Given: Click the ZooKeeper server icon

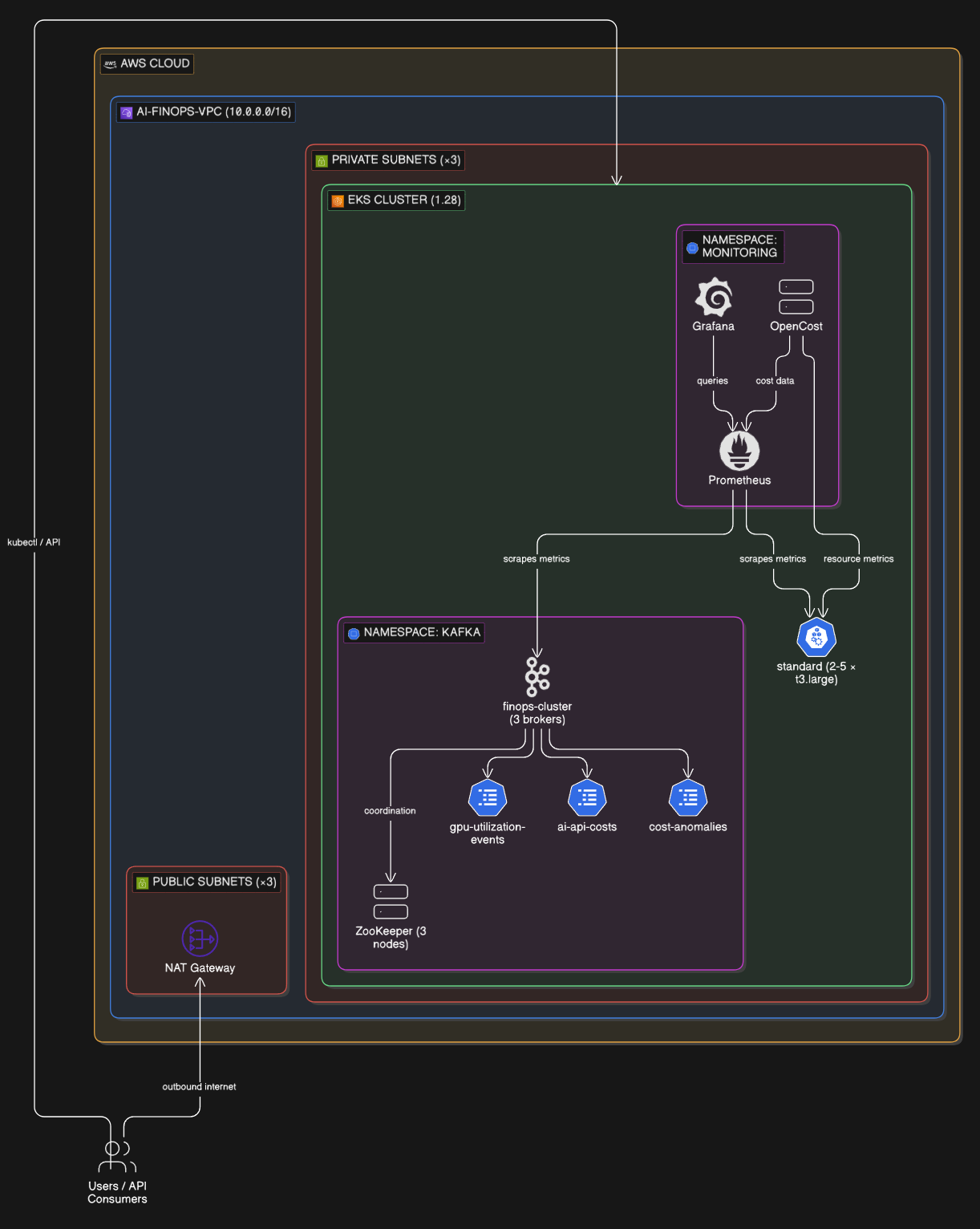Looking at the screenshot, I should pyautogui.click(x=391, y=902).
